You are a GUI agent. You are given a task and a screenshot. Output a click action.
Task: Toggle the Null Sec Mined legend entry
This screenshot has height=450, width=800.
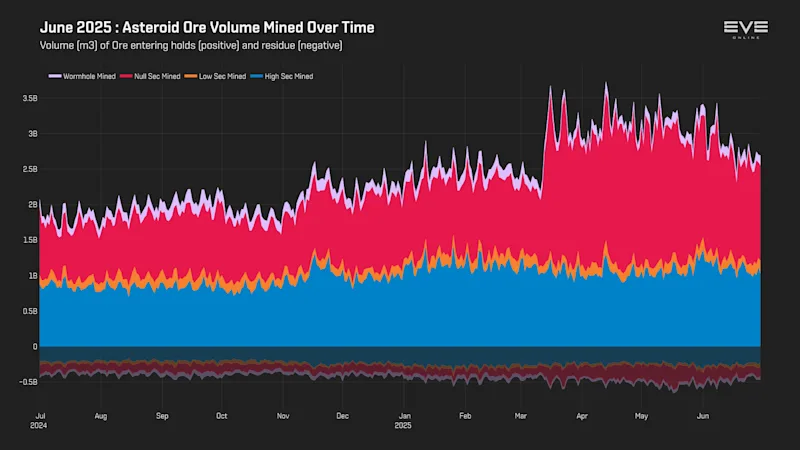(150, 77)
